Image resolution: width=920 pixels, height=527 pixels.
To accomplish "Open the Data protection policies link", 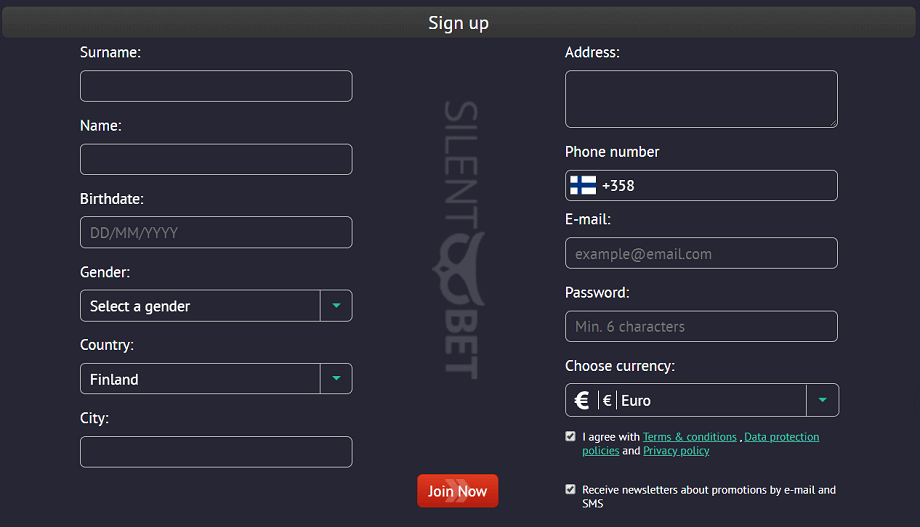I will (781, 437).
